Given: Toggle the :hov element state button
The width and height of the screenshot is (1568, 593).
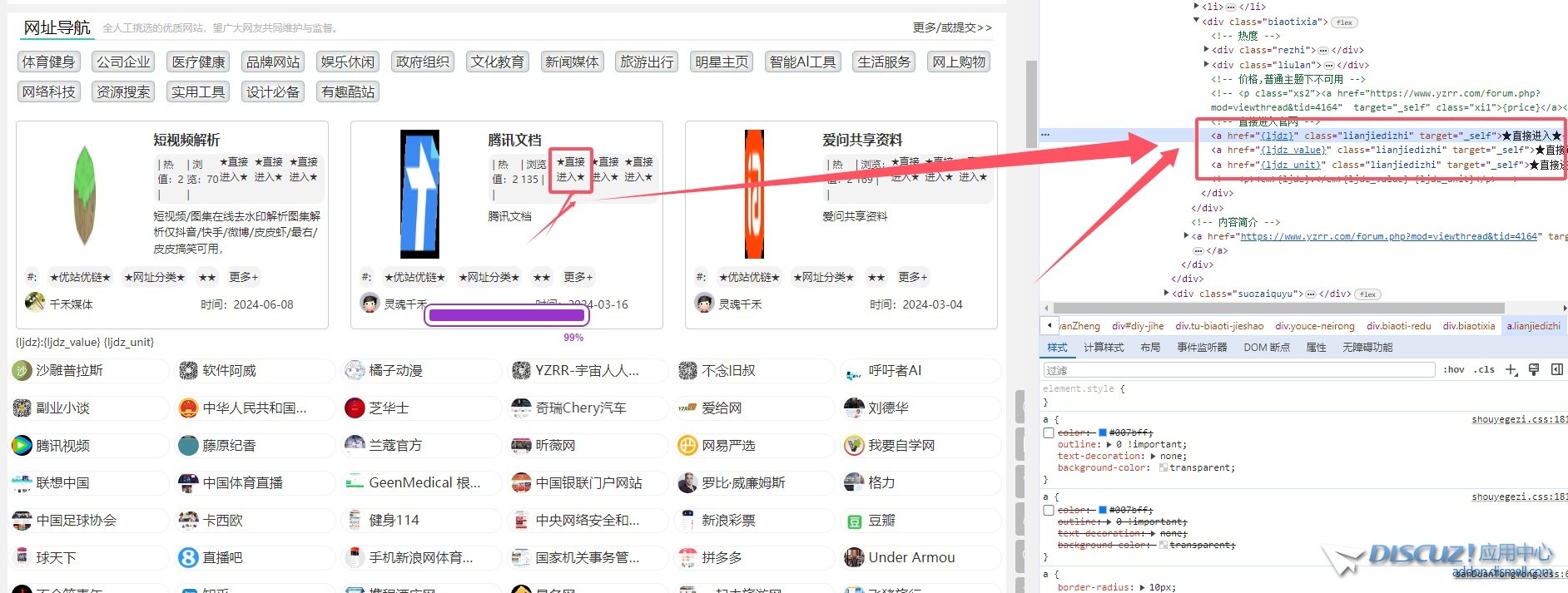Looking at the screenshot, I should click(1453, 370).
